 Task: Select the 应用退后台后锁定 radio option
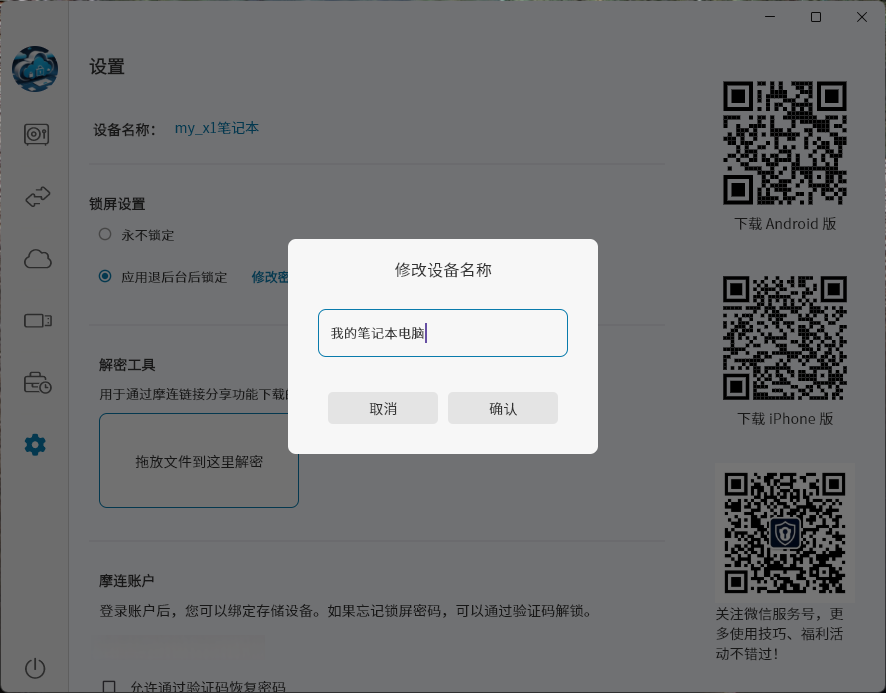105,277
